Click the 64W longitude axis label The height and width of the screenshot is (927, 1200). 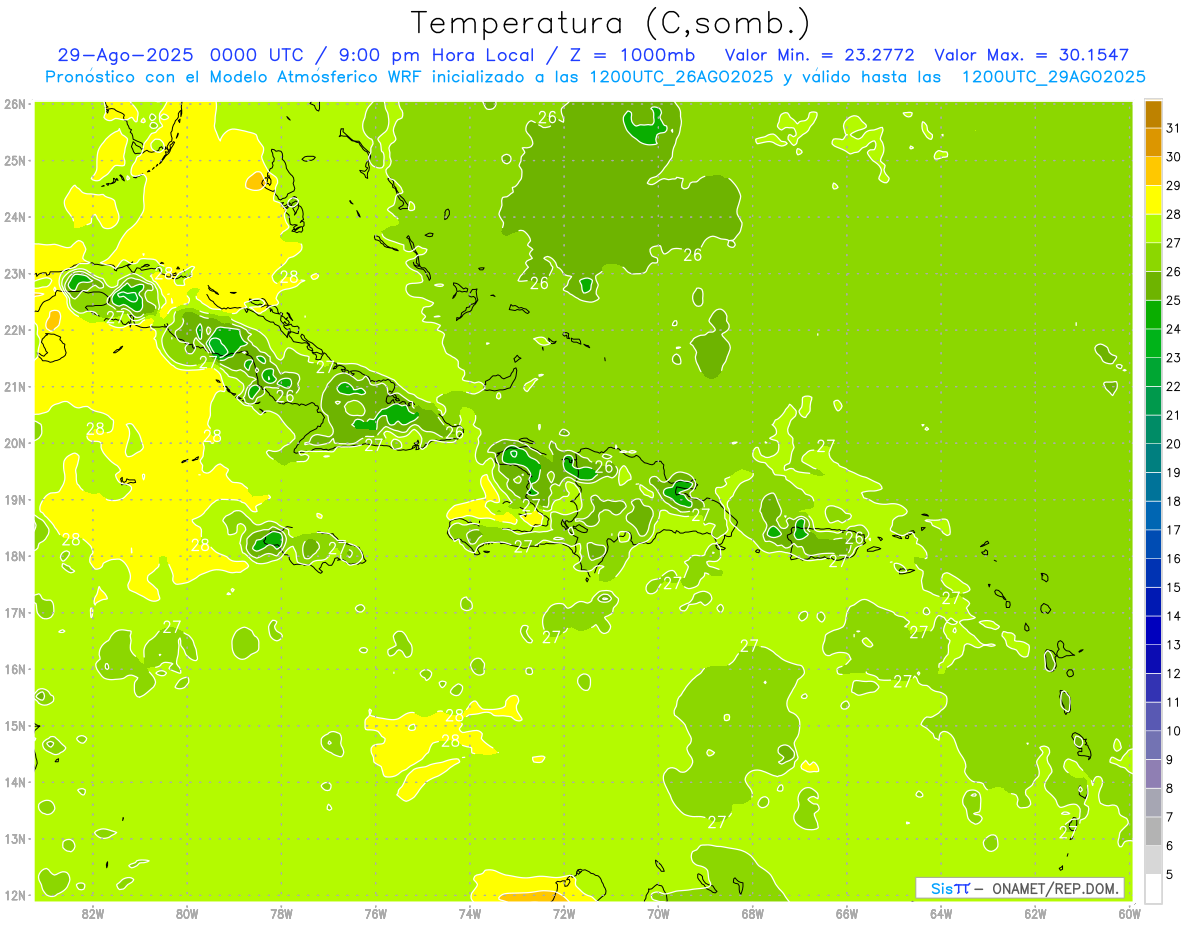(941, 913)
